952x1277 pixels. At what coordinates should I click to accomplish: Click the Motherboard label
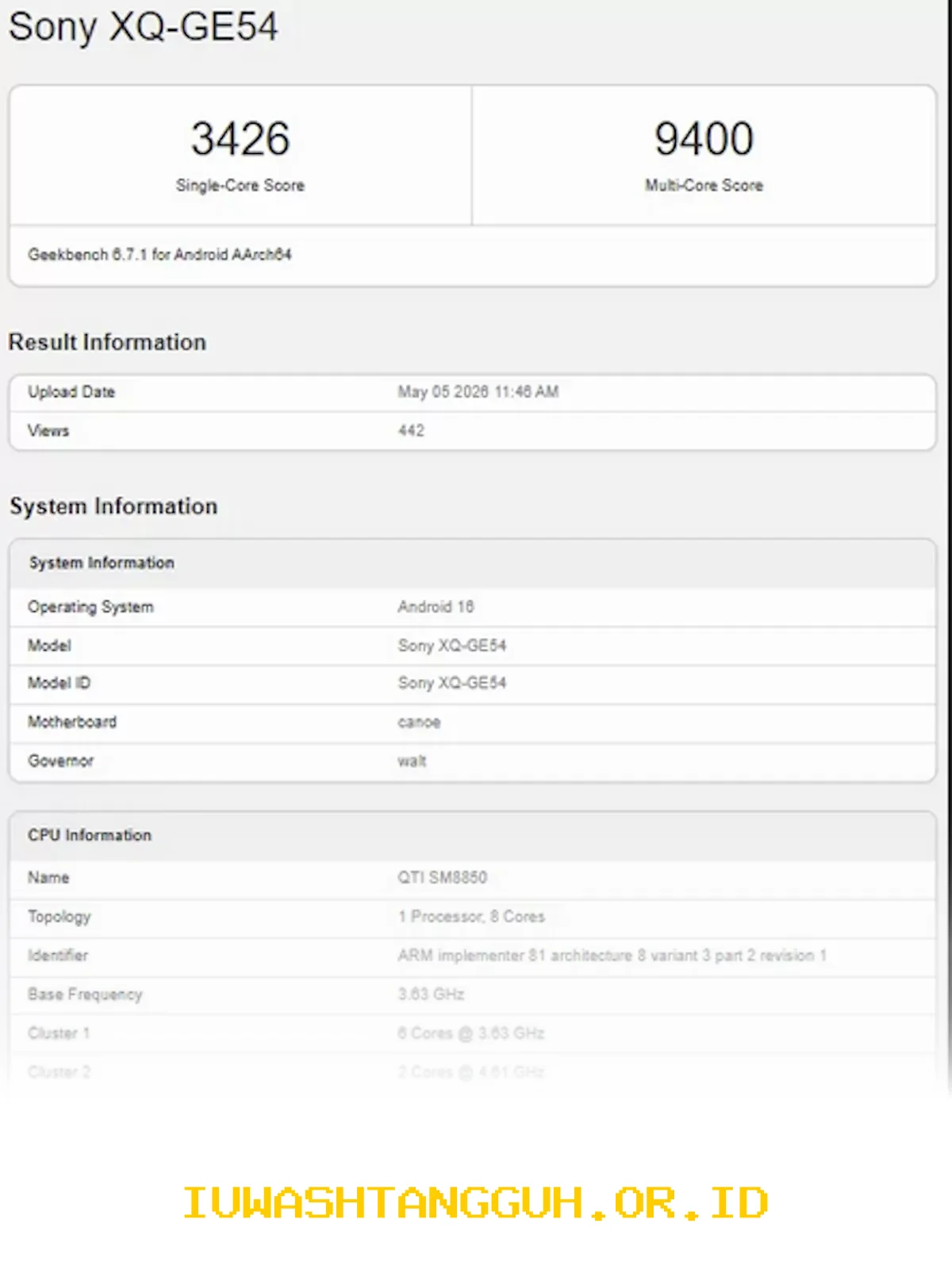click(x=72, y=722)
